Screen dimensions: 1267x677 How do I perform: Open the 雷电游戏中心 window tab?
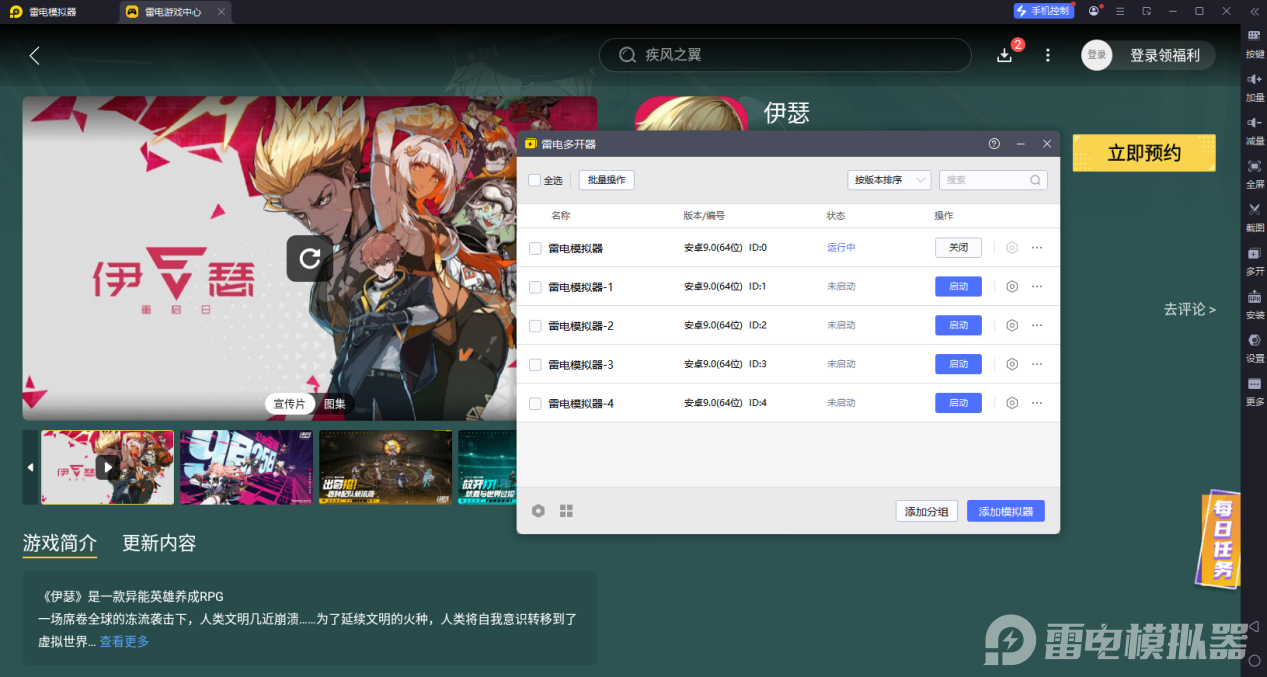coord(175,12)
